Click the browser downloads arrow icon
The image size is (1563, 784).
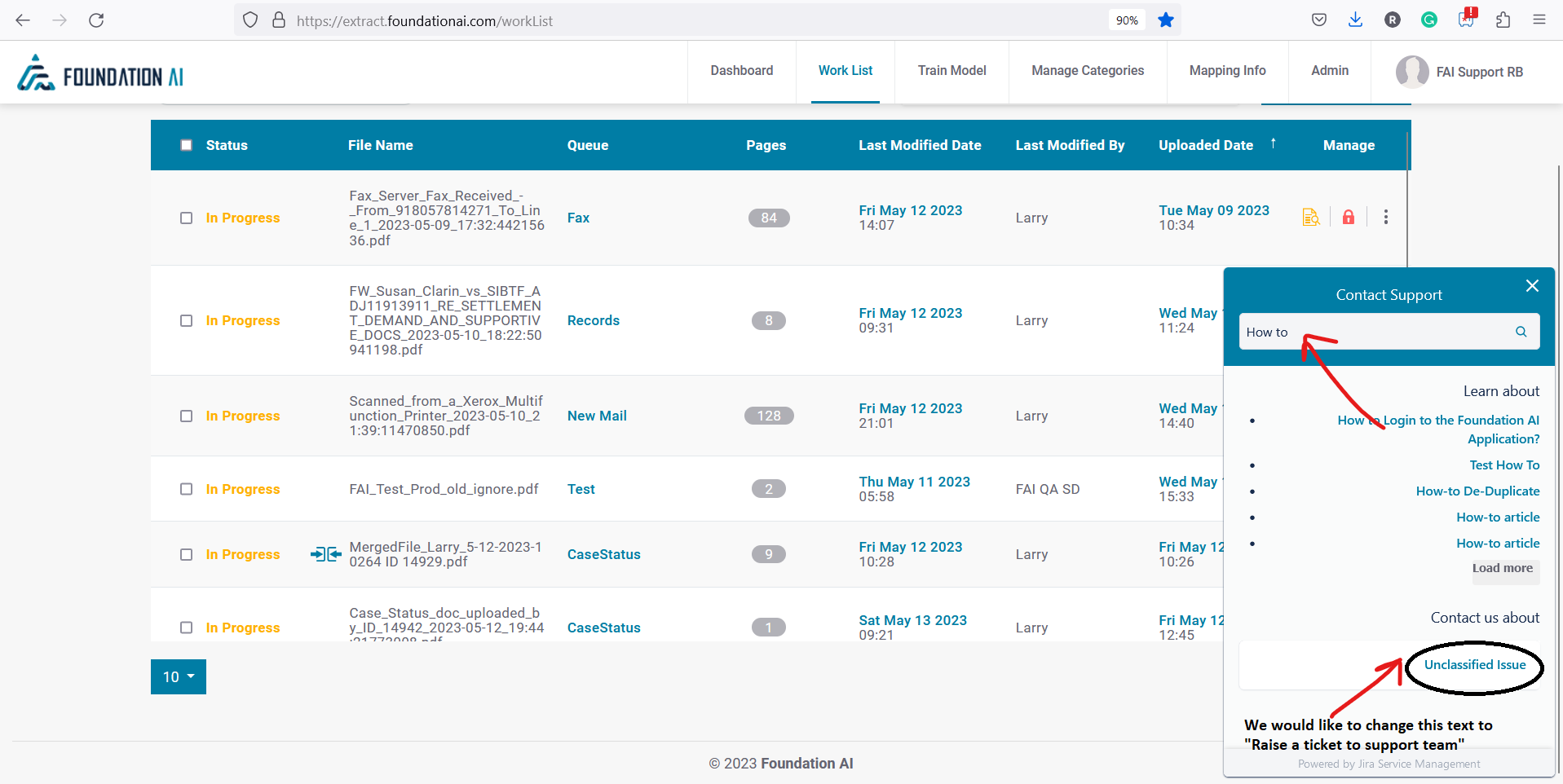coord(1355,20)
